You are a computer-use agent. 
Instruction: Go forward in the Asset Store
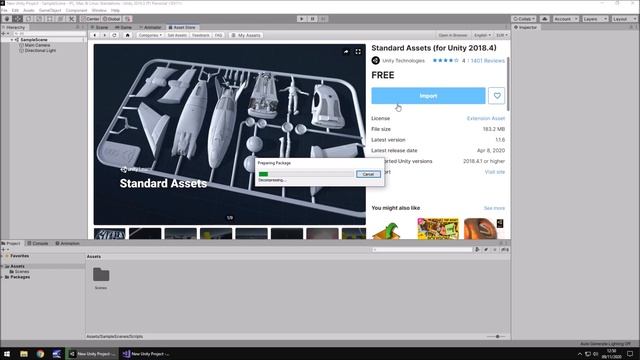pos(104,36)
